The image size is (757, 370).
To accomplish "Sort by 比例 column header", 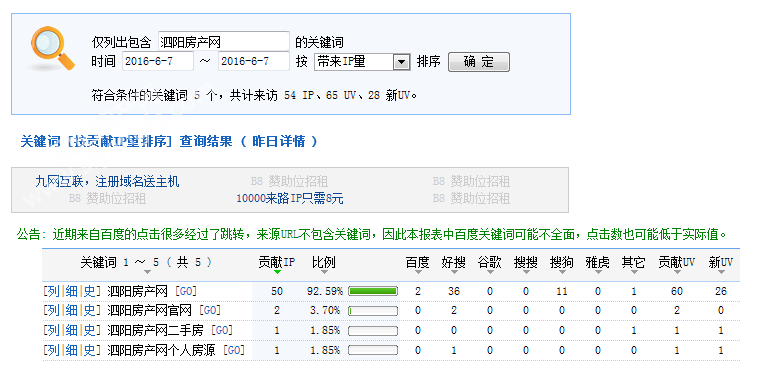I will [323, 262].
